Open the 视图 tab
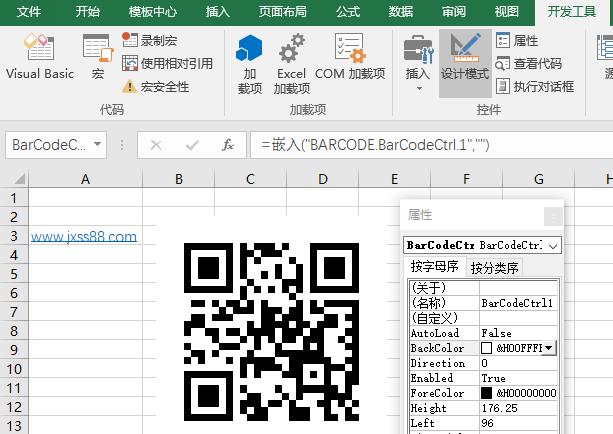This screenshot has height=434, width=613. (x=507, y=11)
